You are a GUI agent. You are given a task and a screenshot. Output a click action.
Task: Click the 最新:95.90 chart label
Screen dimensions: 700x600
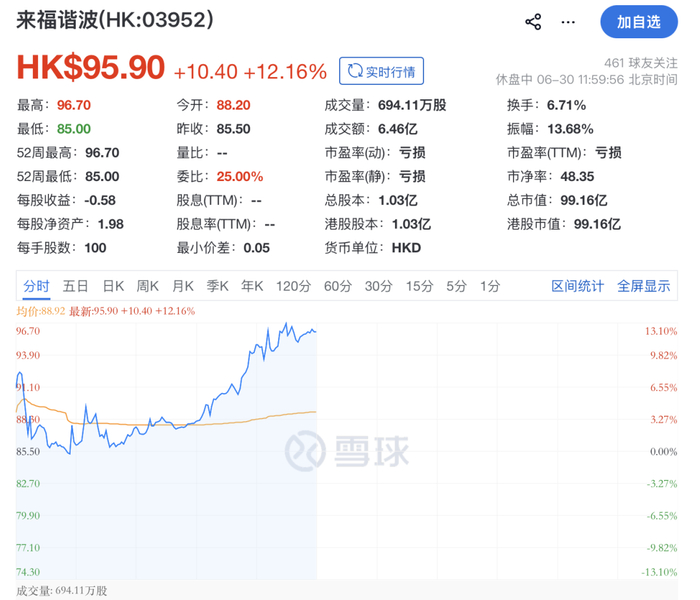point(132,311)
